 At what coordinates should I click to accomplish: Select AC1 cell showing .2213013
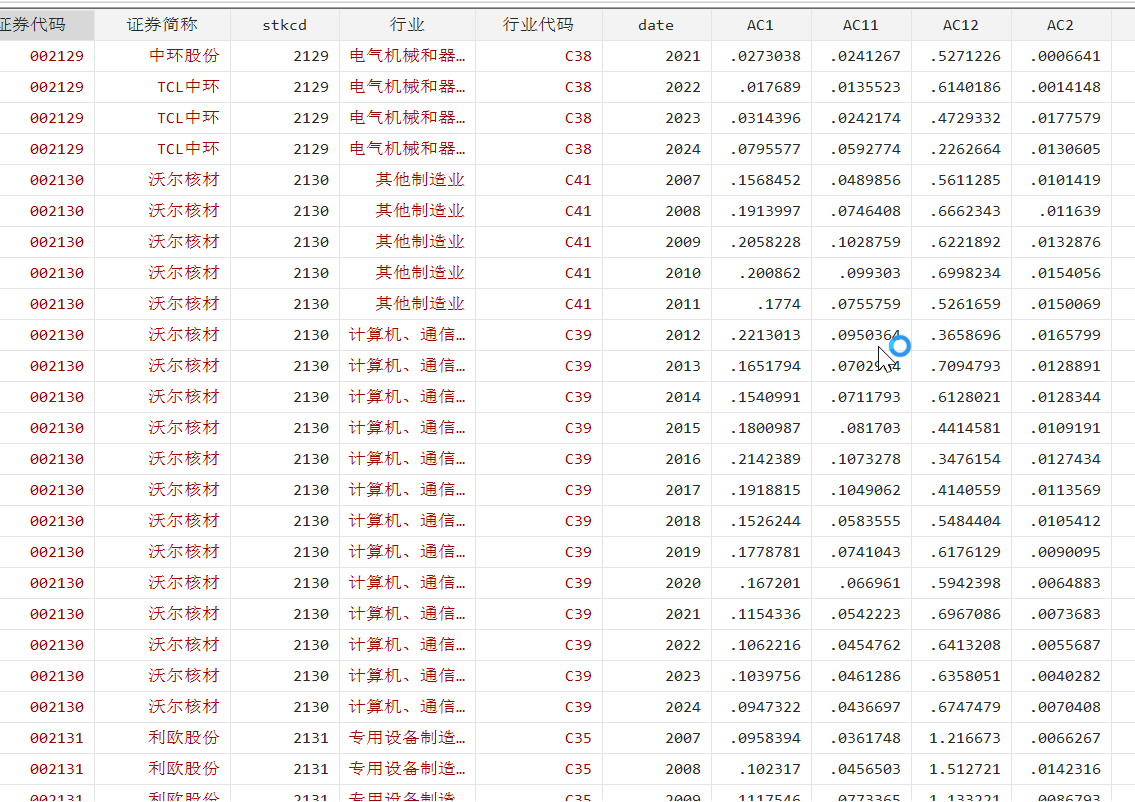(765, 335)
